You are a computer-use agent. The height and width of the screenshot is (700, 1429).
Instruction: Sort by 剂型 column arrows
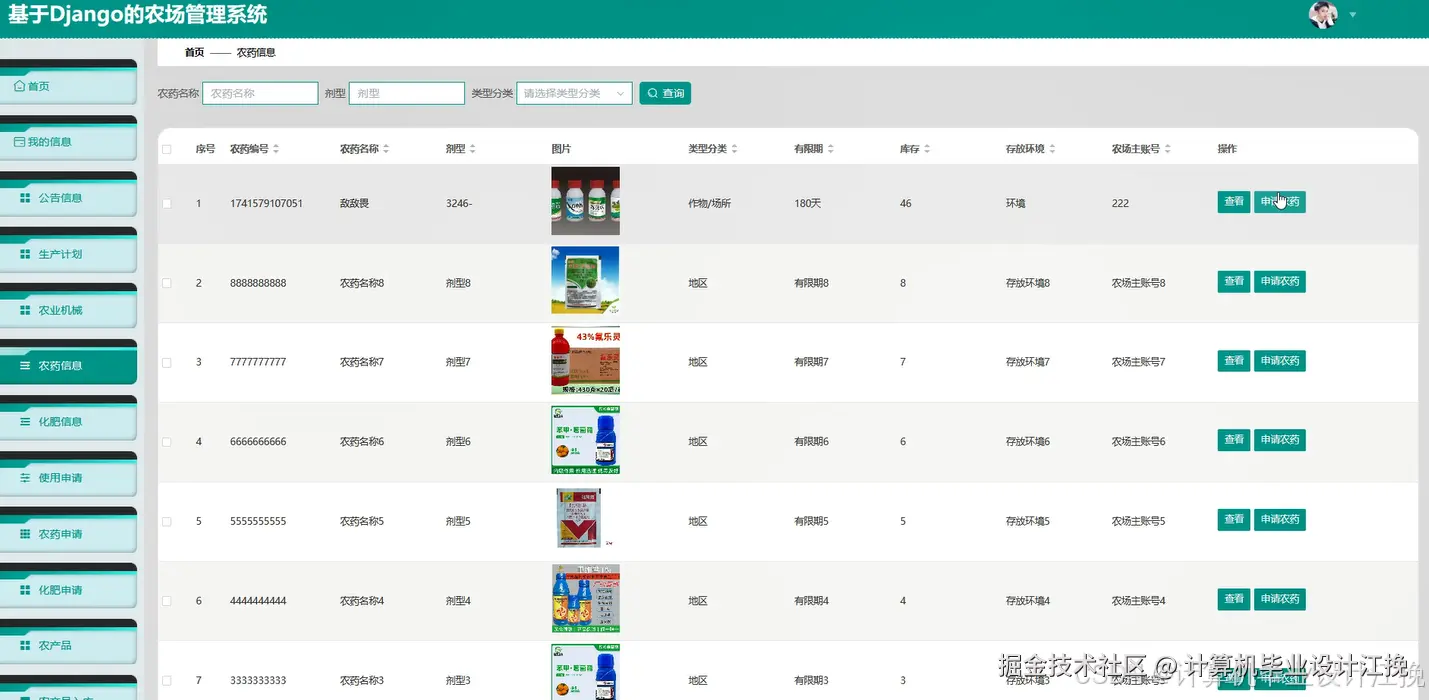point(473,149)
